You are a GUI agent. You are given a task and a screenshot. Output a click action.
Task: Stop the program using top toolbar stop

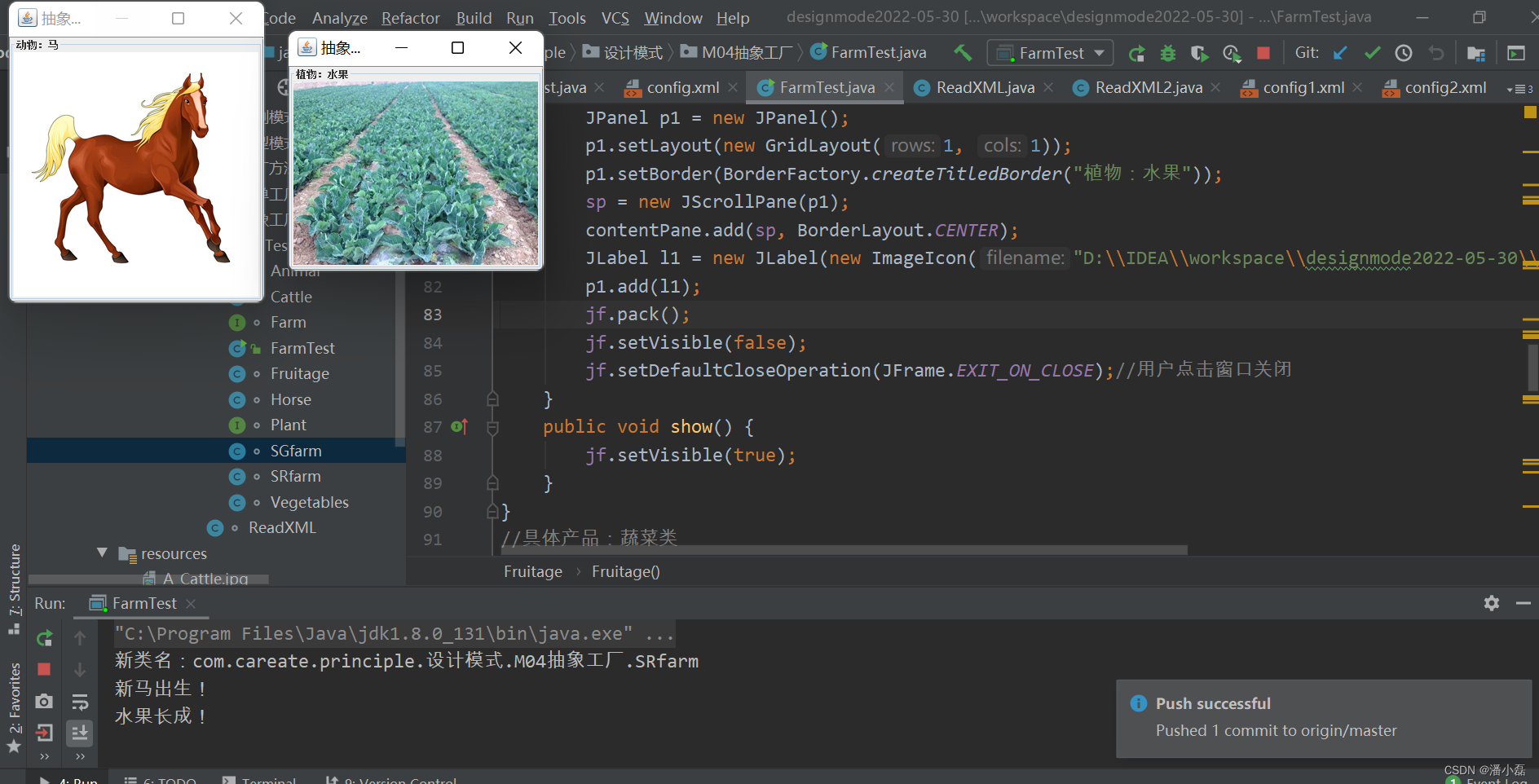click(1263, 53)
